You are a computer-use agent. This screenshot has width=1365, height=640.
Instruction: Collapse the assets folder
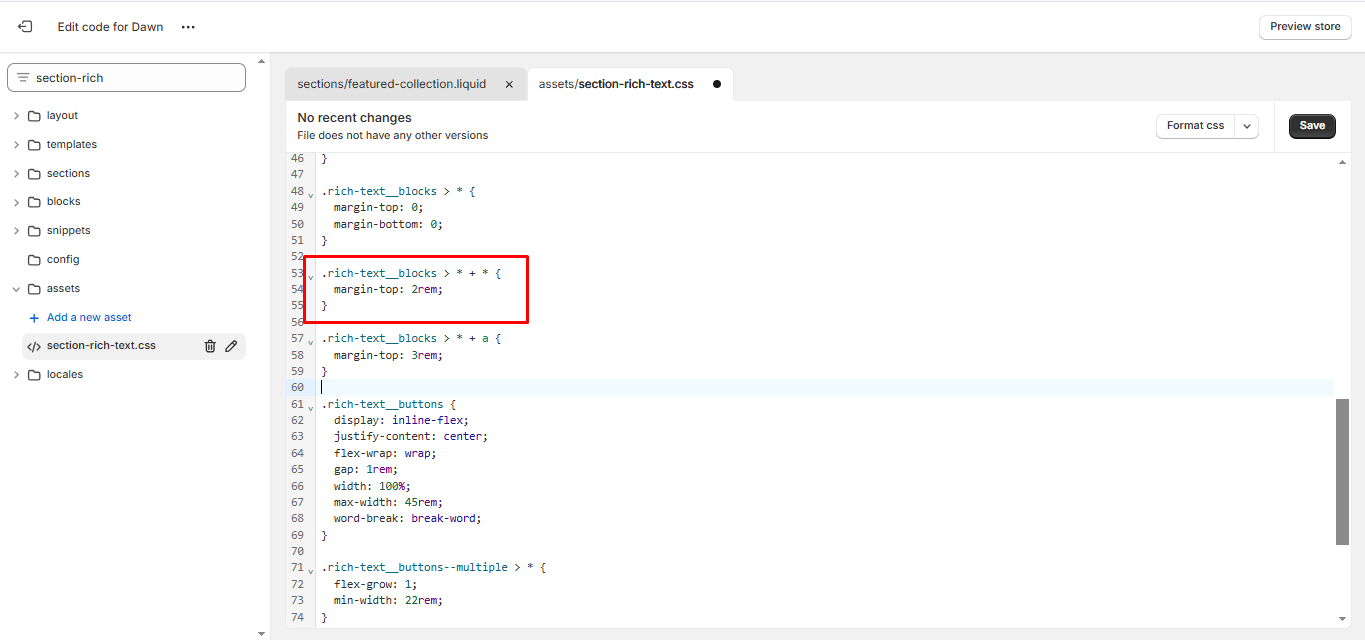[16, 289]
